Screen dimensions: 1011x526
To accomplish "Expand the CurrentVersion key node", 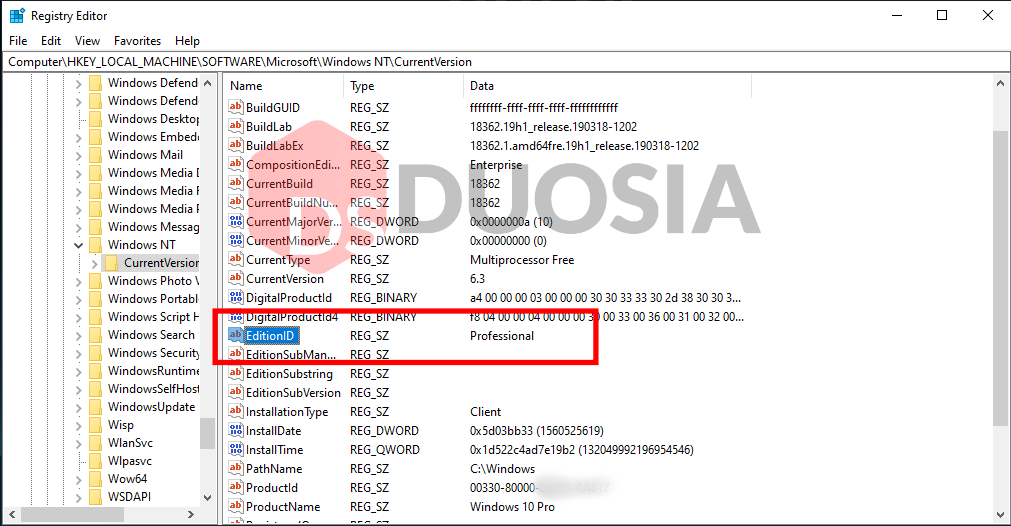I will [x=94, y=263].
